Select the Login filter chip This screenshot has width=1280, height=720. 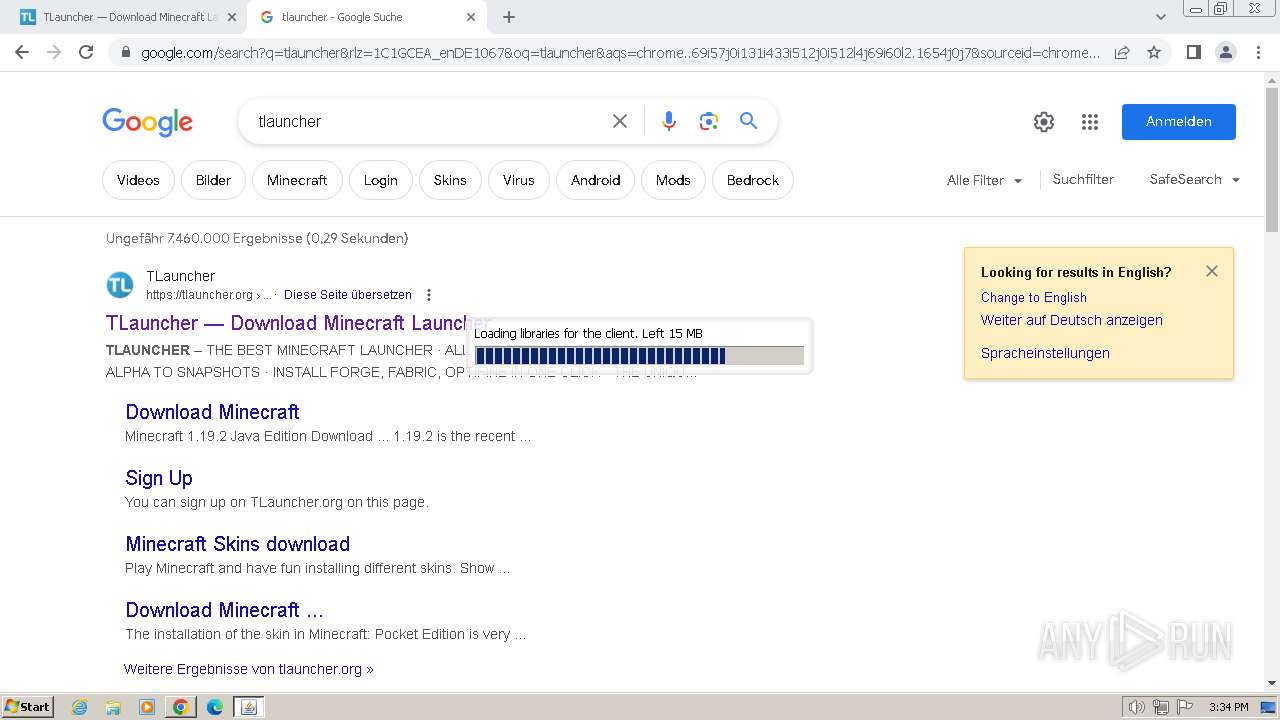[x=380, y=180]
